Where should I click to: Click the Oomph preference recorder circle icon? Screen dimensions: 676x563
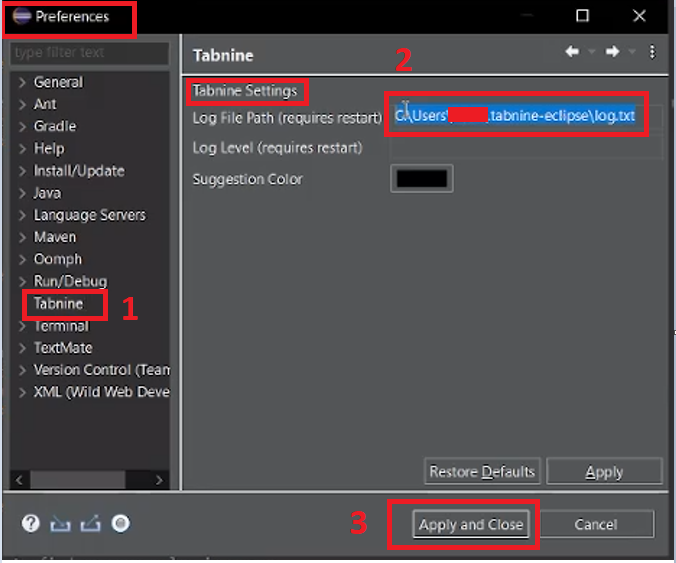(121, 523)
